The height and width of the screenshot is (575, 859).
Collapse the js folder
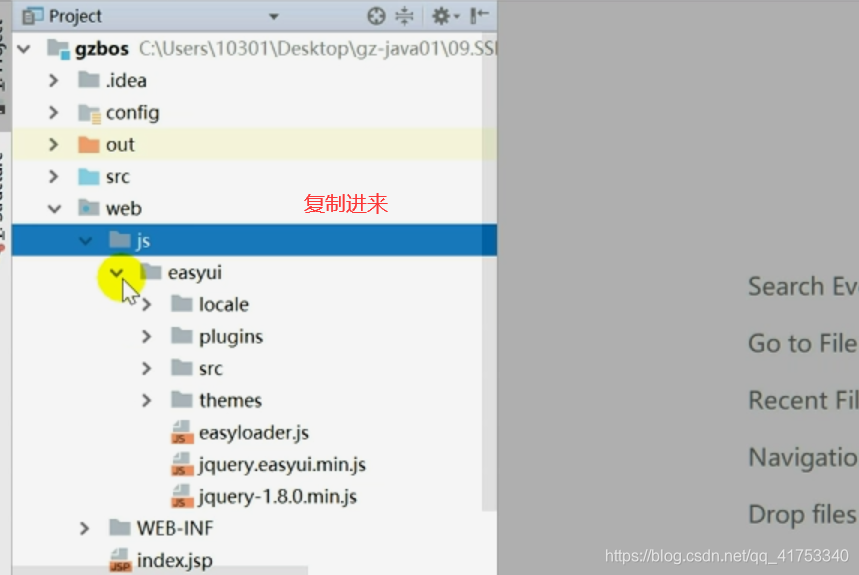(85, 240)
